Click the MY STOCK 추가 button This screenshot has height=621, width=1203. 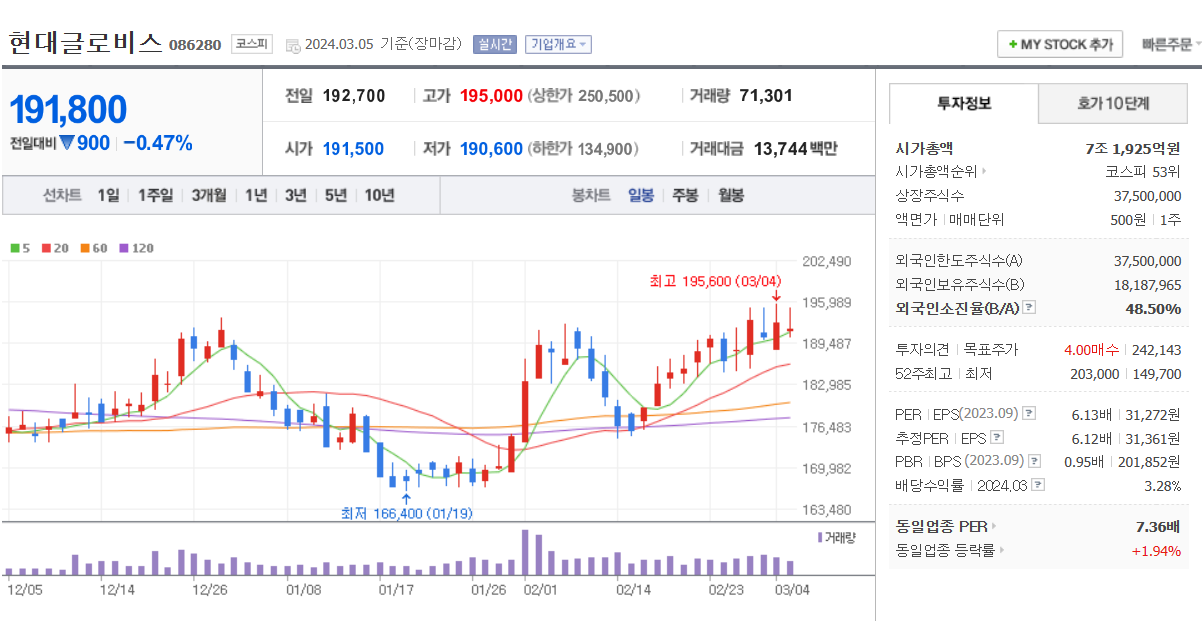1060,45
